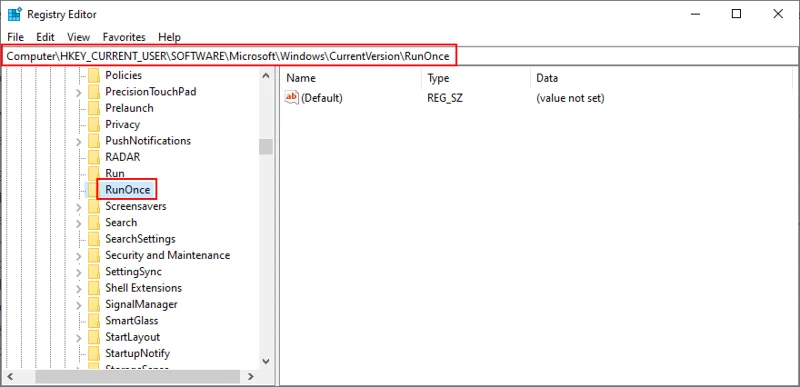The width and height of the screenshot is (800, 387).
Task: Select the Run key label
Action: coord(115,173)
